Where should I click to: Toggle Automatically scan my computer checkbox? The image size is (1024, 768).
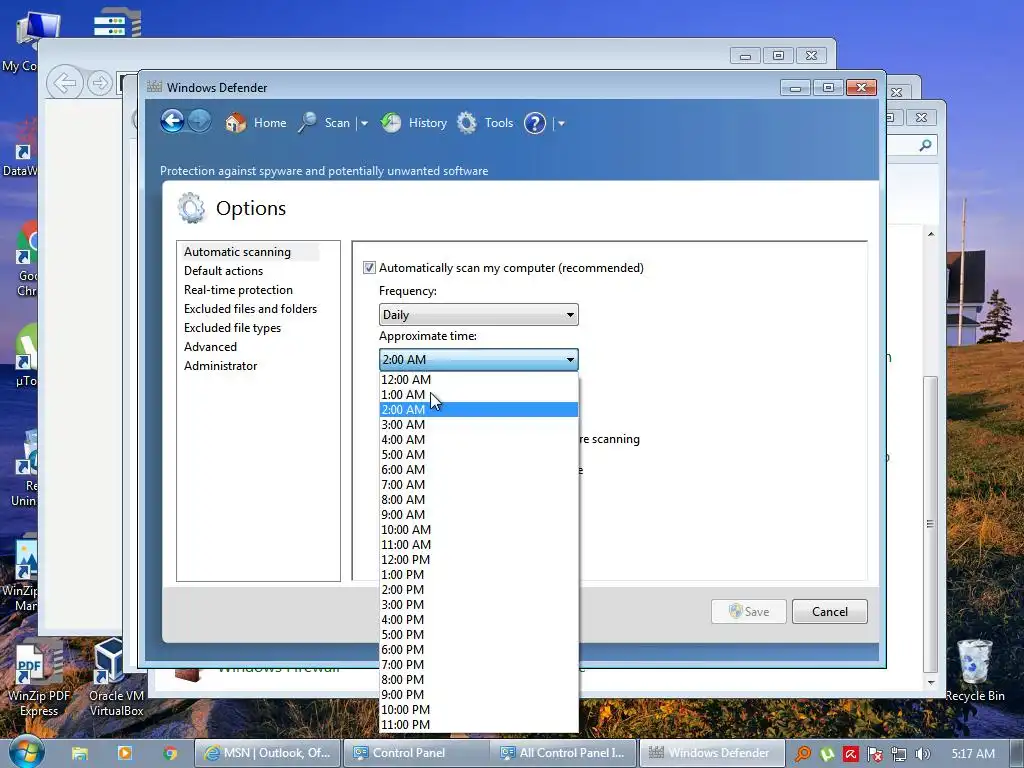point(369,268)
